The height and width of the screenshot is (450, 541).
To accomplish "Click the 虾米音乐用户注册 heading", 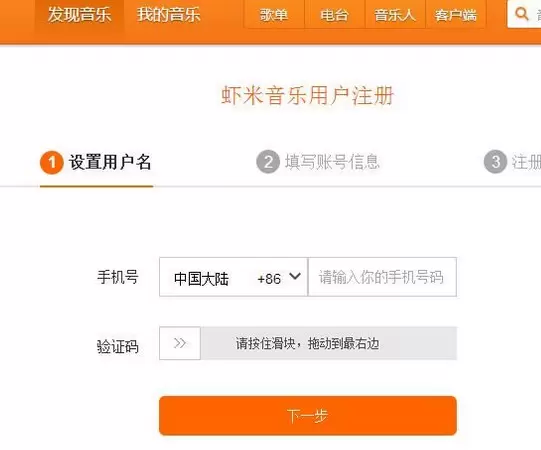I will click(x=307, y=95).
